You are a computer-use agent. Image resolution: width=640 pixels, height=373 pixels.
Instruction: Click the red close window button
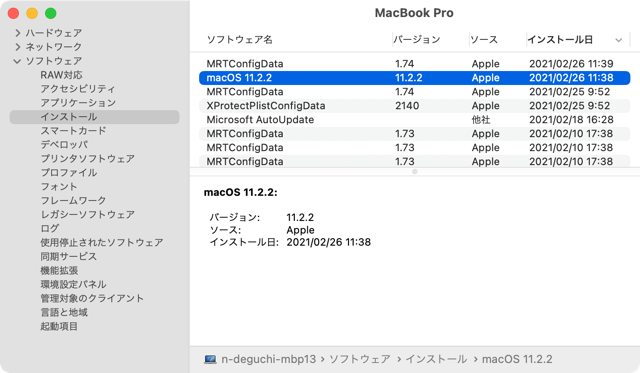click(13, 13)
